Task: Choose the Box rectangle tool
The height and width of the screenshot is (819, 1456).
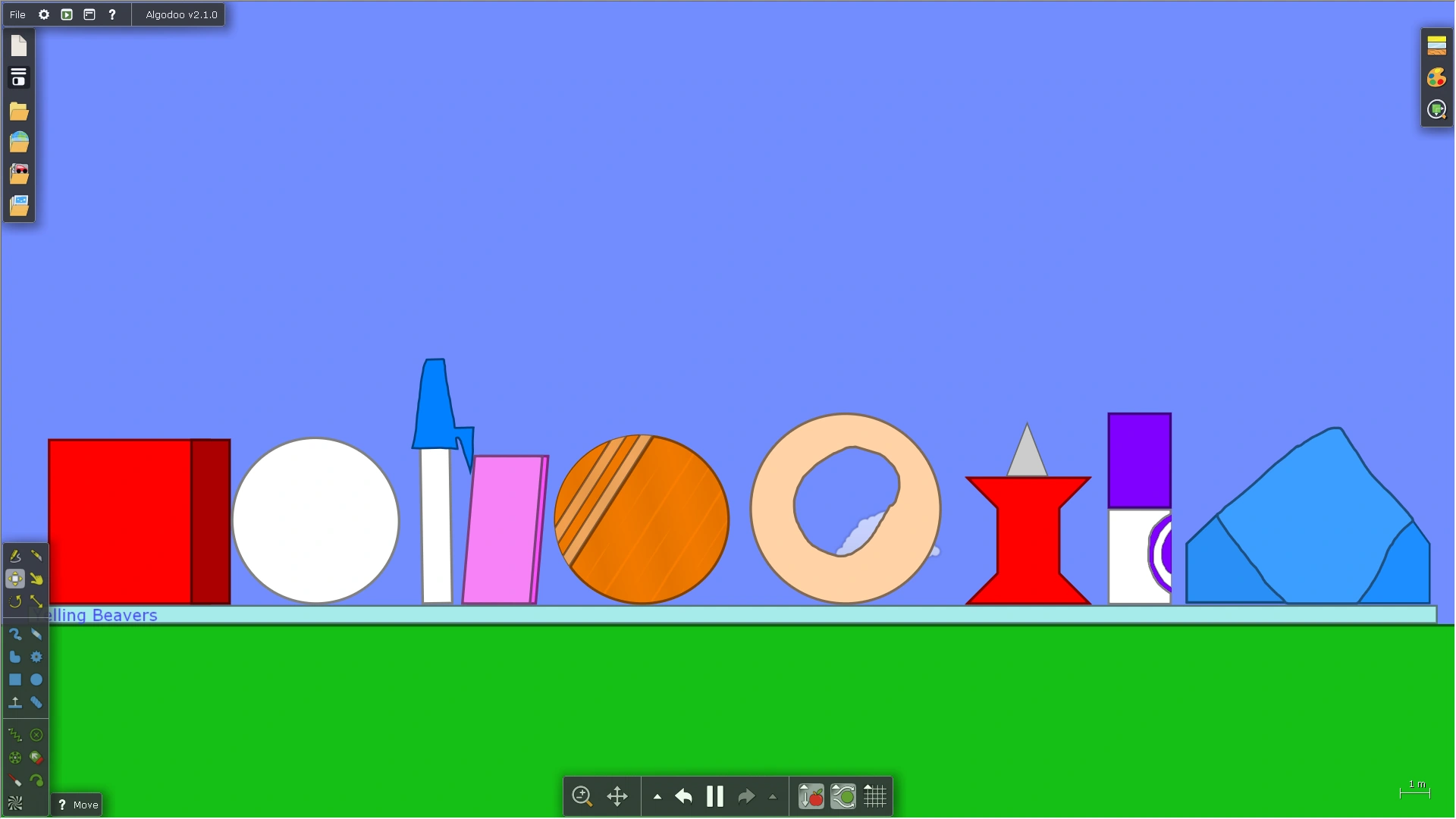Action: 15,679
